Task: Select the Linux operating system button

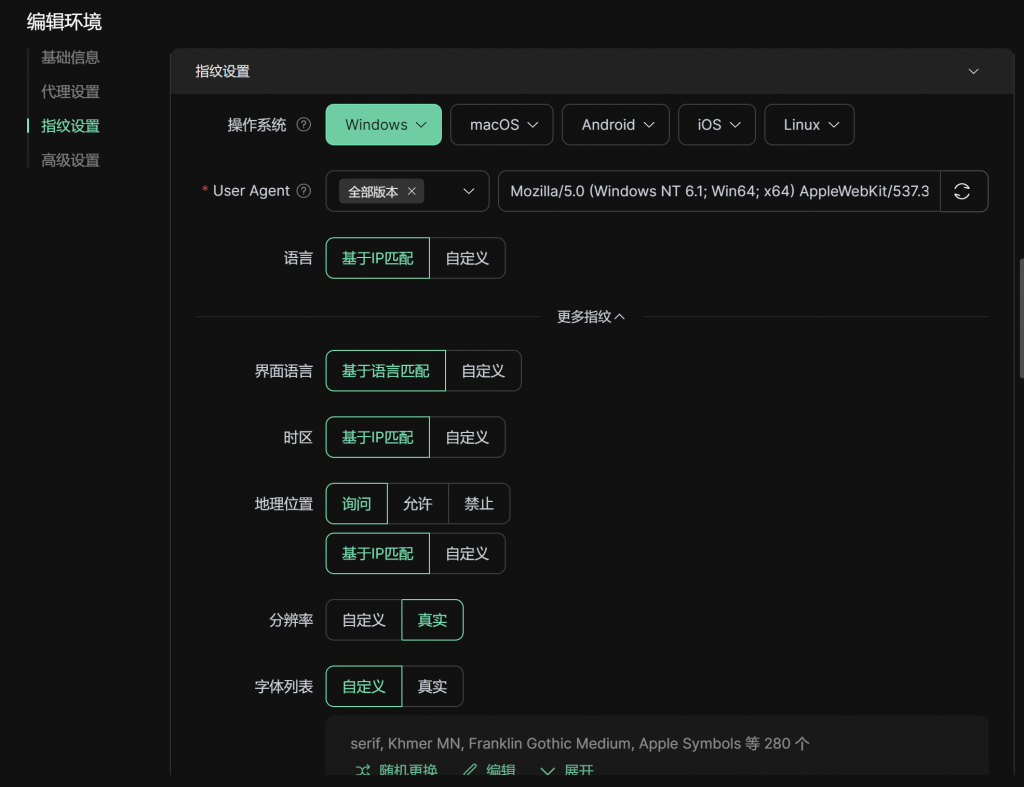Action: (x=809, y=125)
